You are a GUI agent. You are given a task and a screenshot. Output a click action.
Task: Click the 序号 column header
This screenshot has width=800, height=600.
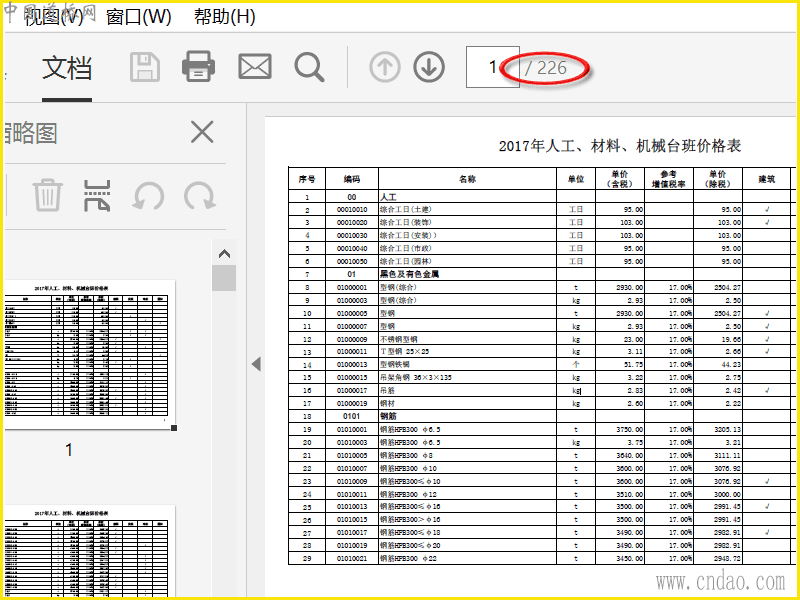[307, 179]
